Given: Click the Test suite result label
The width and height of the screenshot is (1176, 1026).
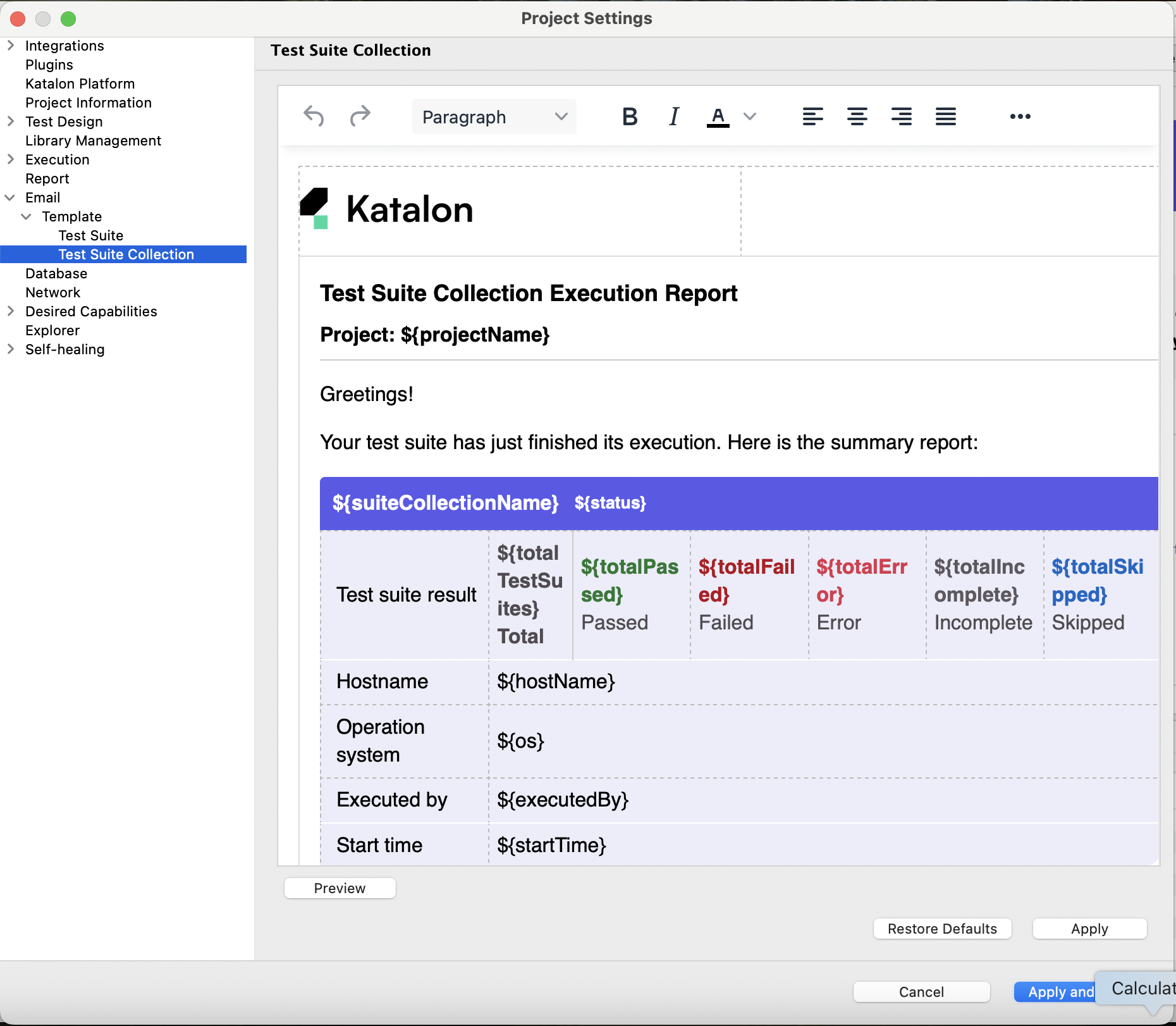Looking at the screenshot, I should (x=407, y=595).
